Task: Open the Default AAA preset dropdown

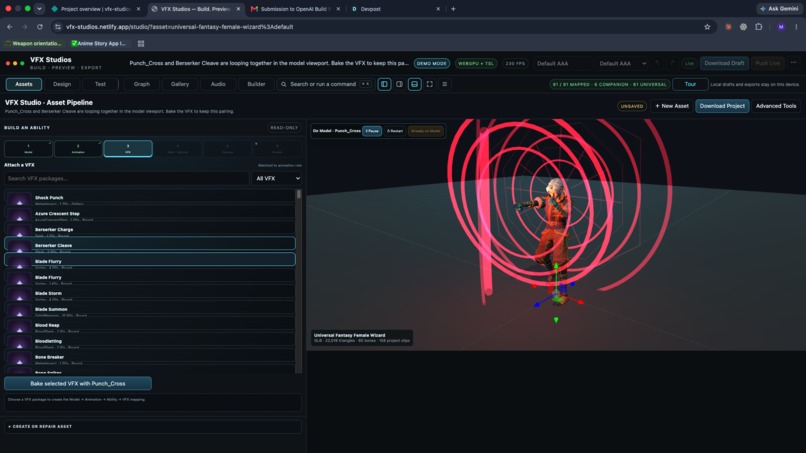Action: (x=622, y=63)
